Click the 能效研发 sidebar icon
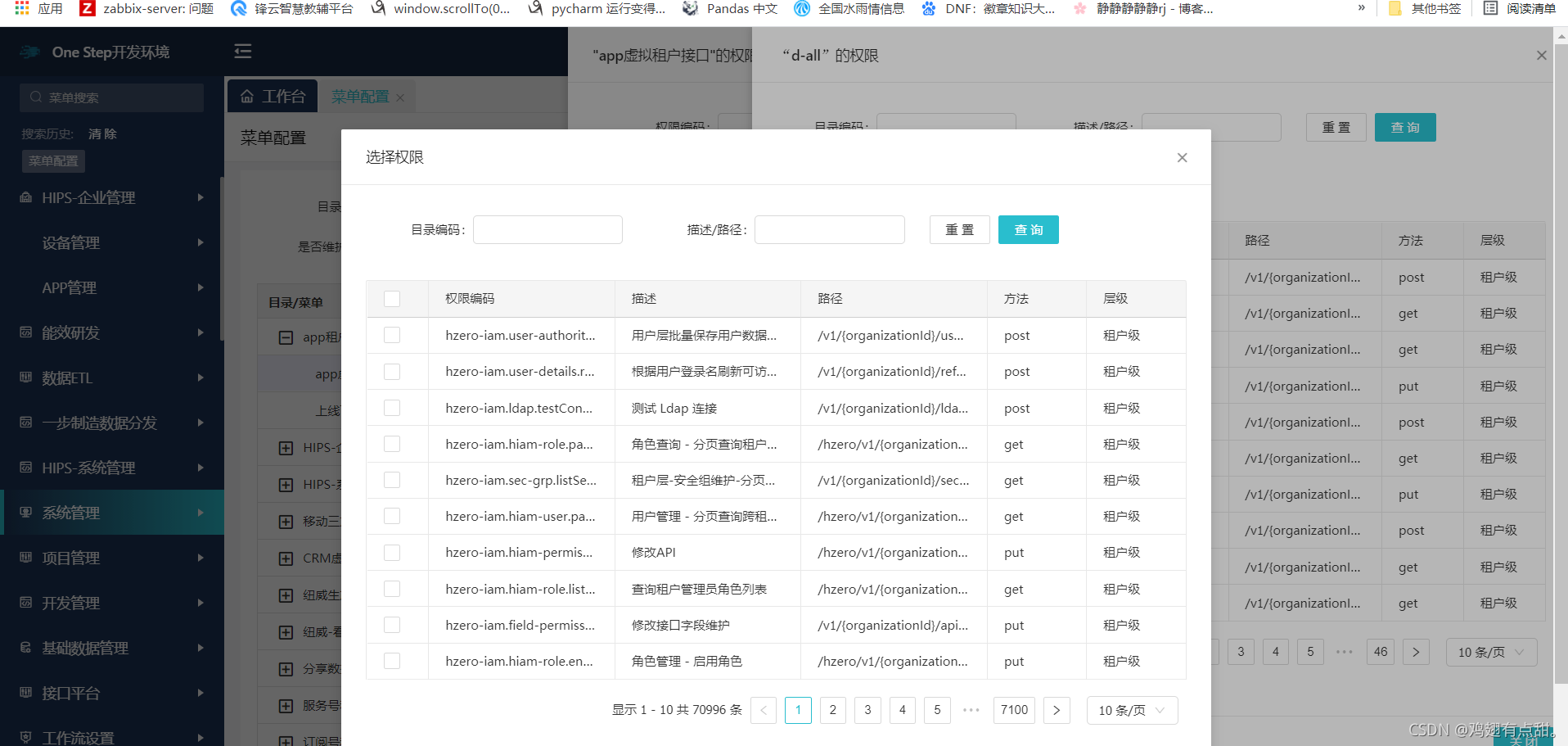 point(26,332)
